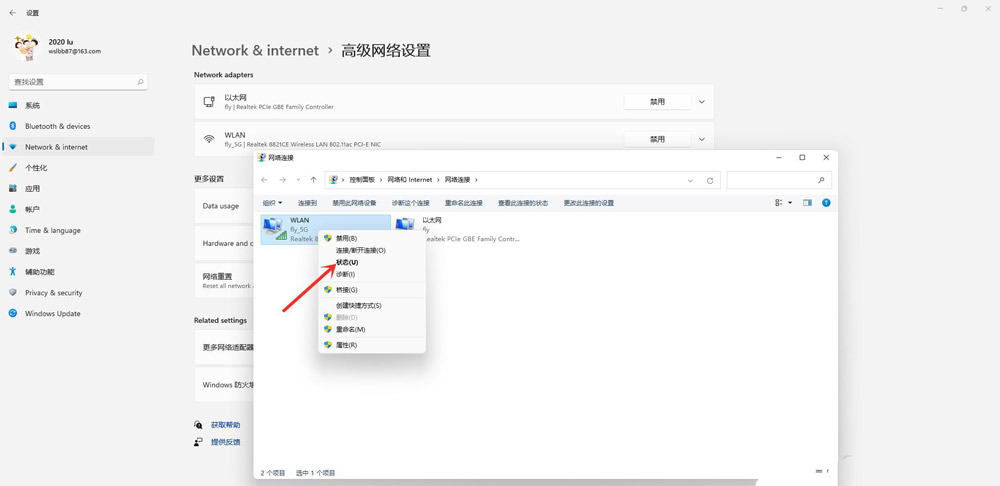Click 更改此连接的设置 toolbar command
This screenshot has width=1000, height=486.
589,203
